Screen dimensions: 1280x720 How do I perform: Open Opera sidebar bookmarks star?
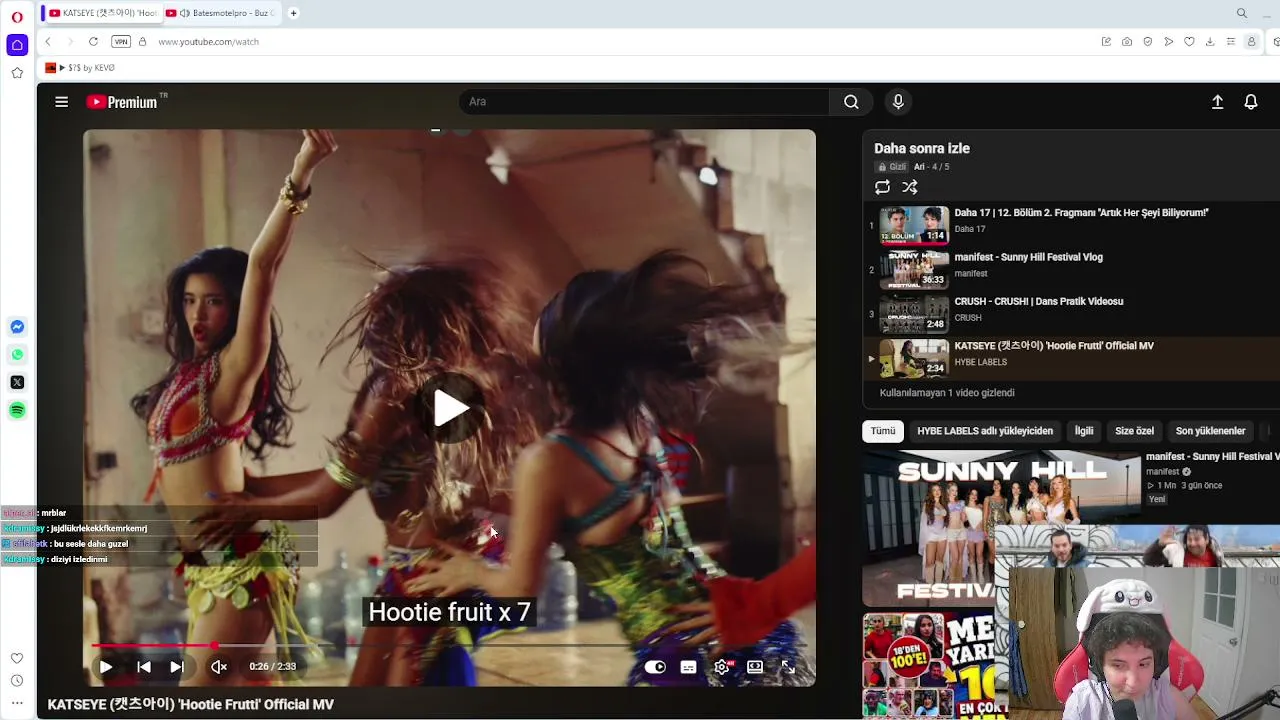(17, 73)
